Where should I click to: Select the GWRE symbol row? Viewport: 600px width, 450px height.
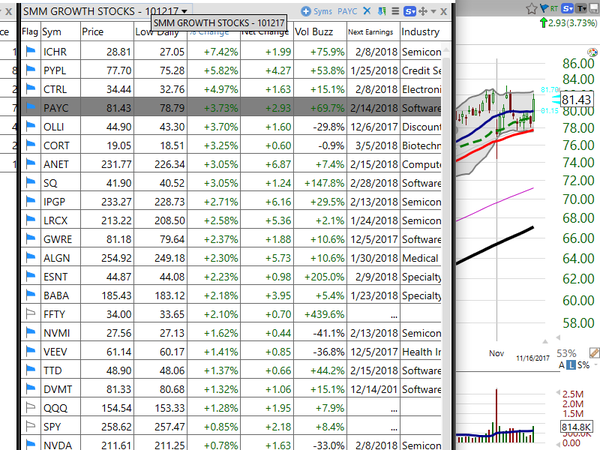click(x=231, y=239)
